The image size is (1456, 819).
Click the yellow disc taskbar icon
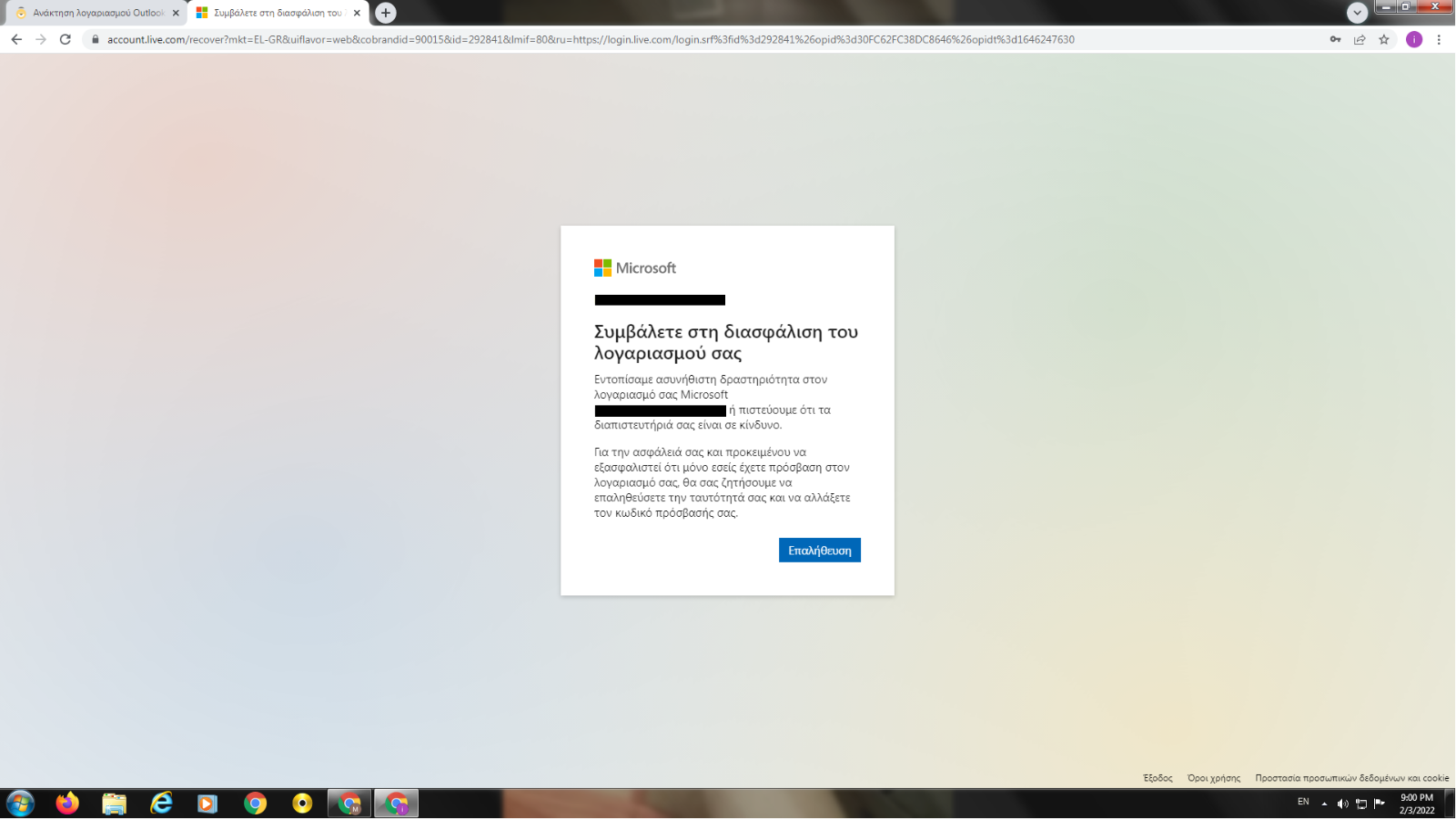click(302, 804)
